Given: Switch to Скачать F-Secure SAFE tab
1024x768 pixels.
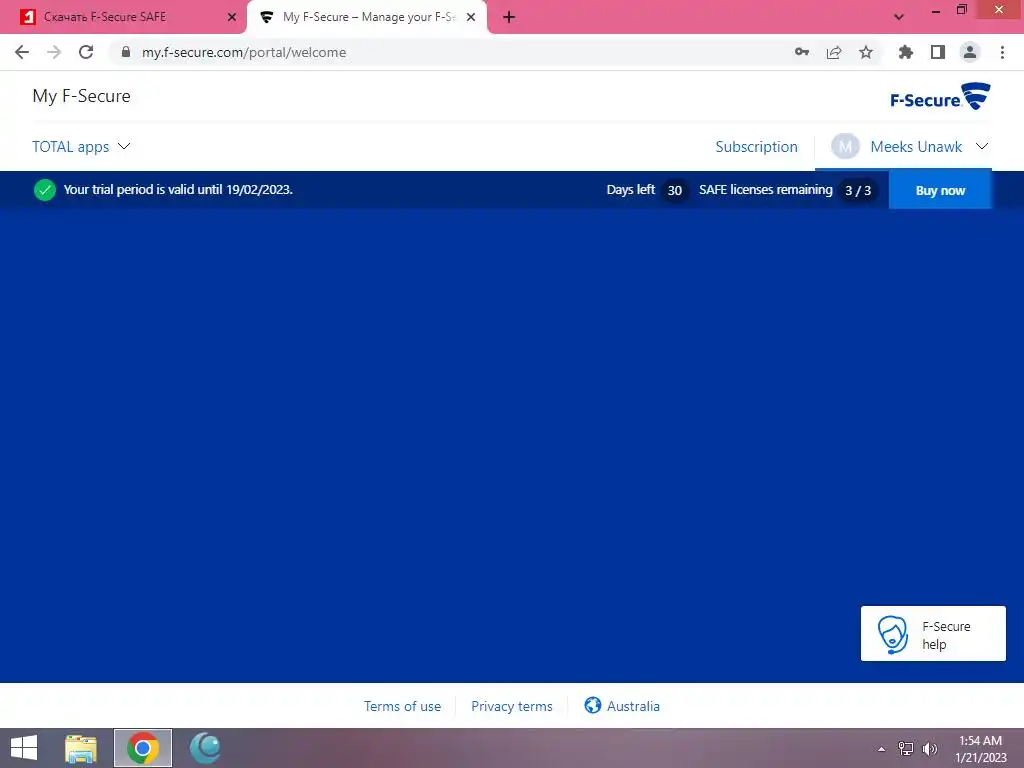Looking at the screenshot, I should point(124,17).
